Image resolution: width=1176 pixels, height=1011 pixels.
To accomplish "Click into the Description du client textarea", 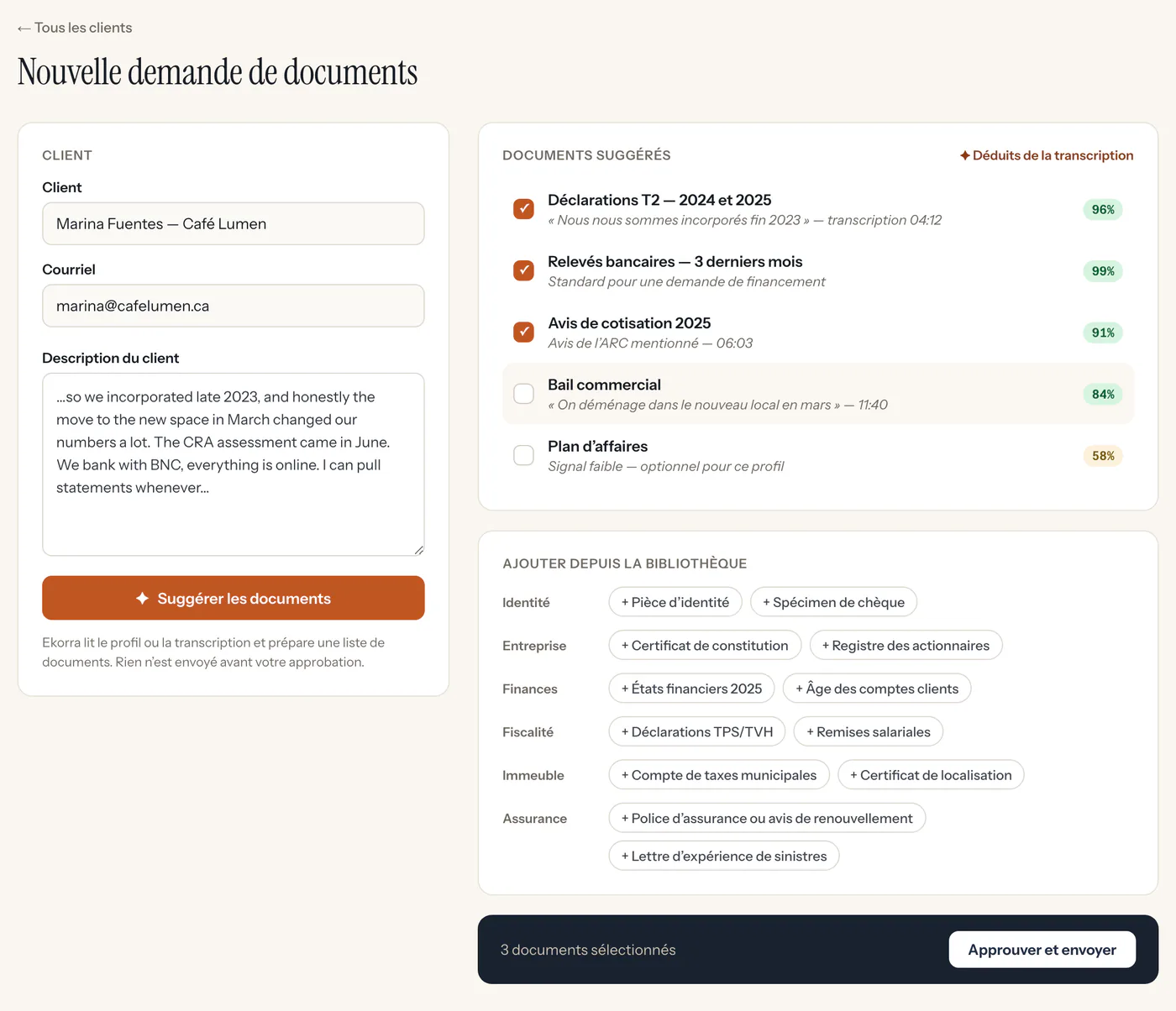I will coord(234,464).
